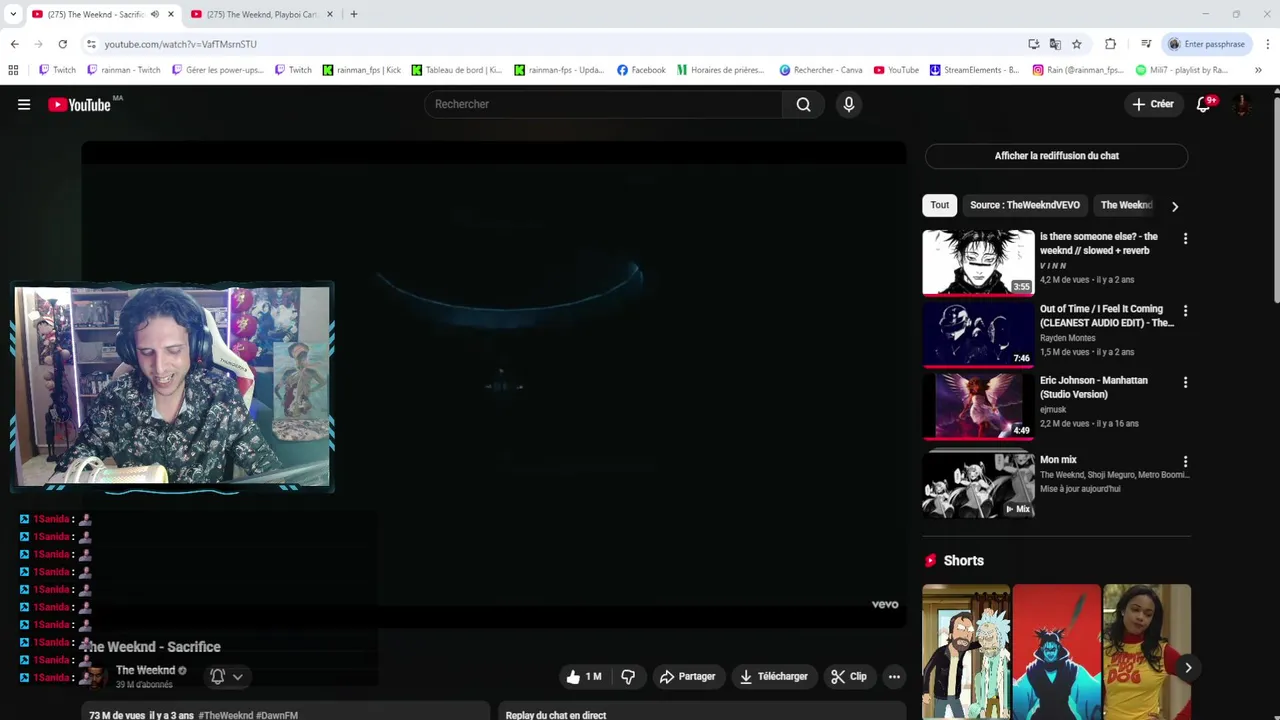Open the translate page icon in address bar

(1055, 44)
